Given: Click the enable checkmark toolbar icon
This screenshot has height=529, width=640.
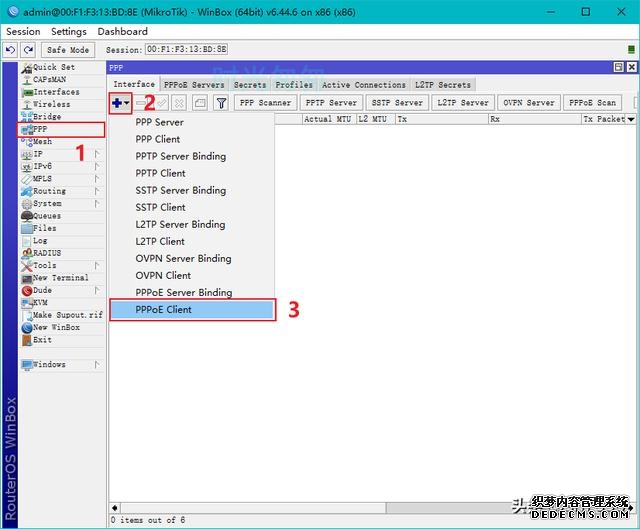Looking at the screenshot, I should coord(162,103).
